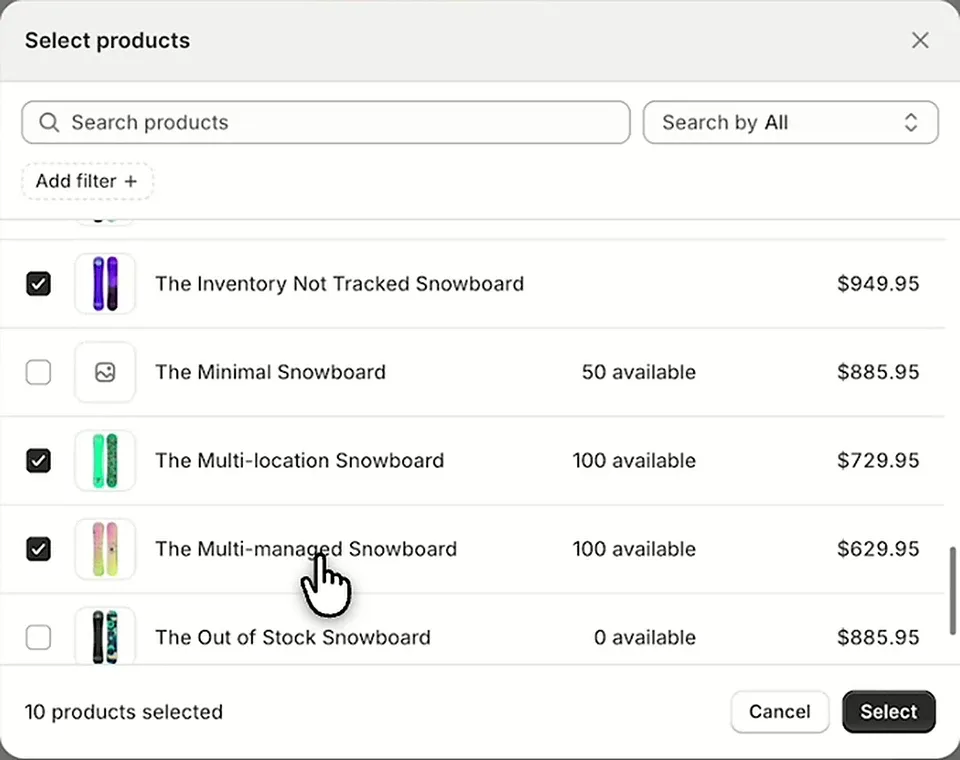The width and height of the screenshot is (960, 760).
Task: Check The Out of Stock Snowboard checkbox
Action: (x=39, y=637)
